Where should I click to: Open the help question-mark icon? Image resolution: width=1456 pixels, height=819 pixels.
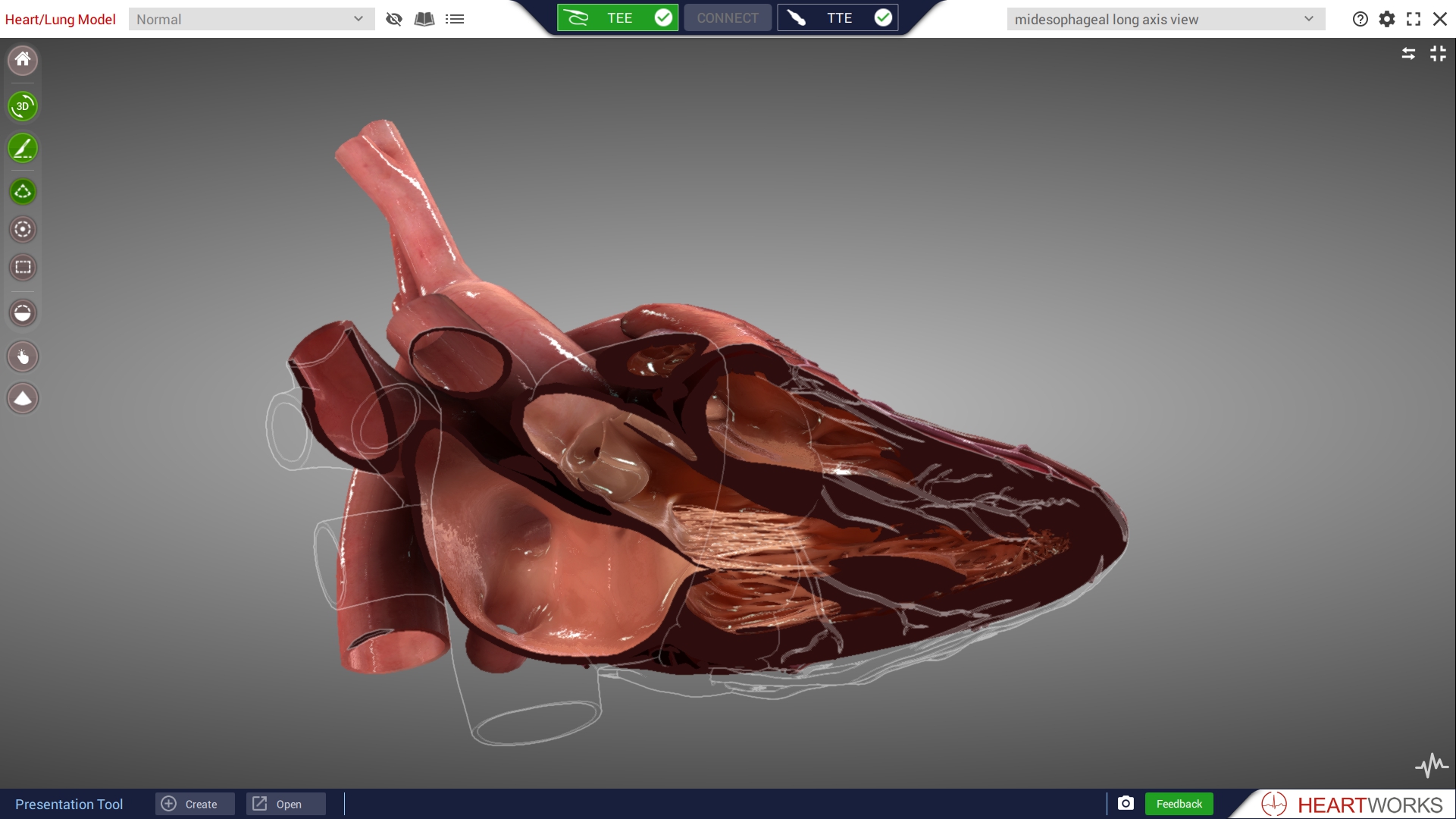coord(1360,19)
